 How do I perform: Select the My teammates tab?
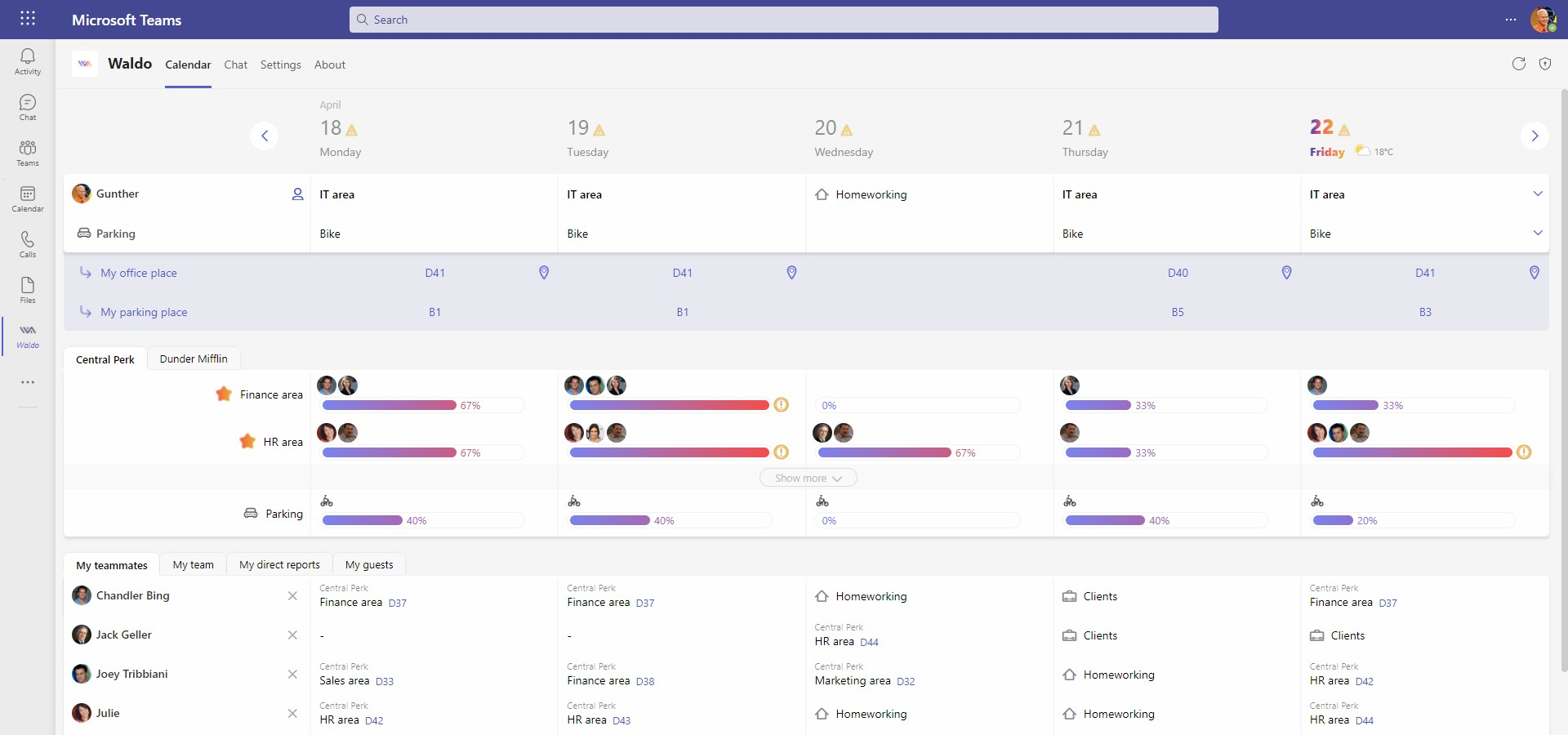click(x=112, y=565)
